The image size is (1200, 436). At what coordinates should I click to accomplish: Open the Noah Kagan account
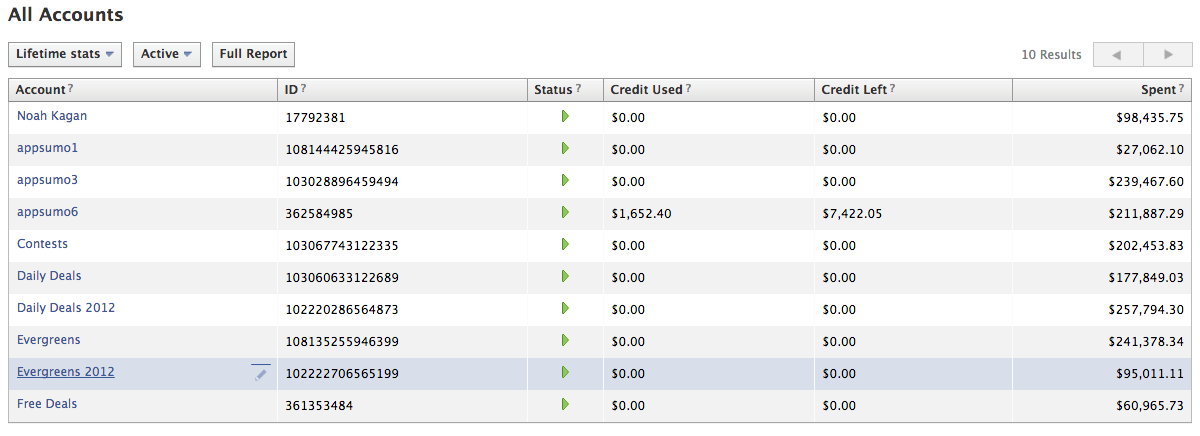tap(52, 116)
